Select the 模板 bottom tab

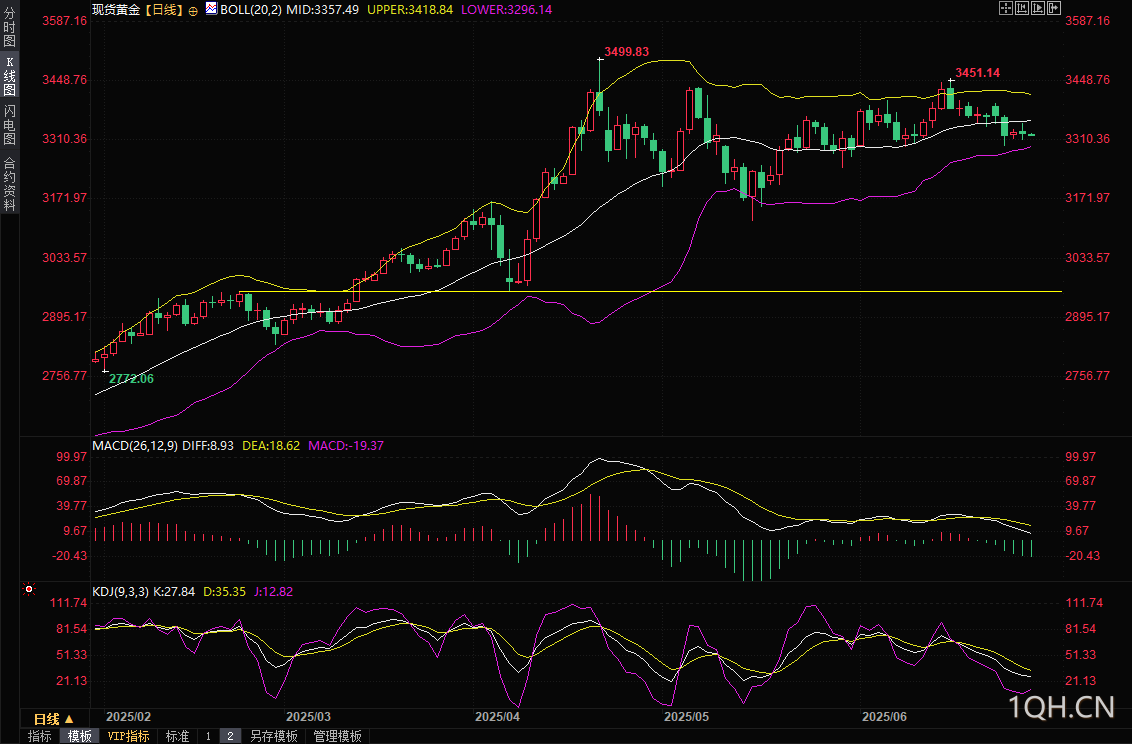point(79,736)
